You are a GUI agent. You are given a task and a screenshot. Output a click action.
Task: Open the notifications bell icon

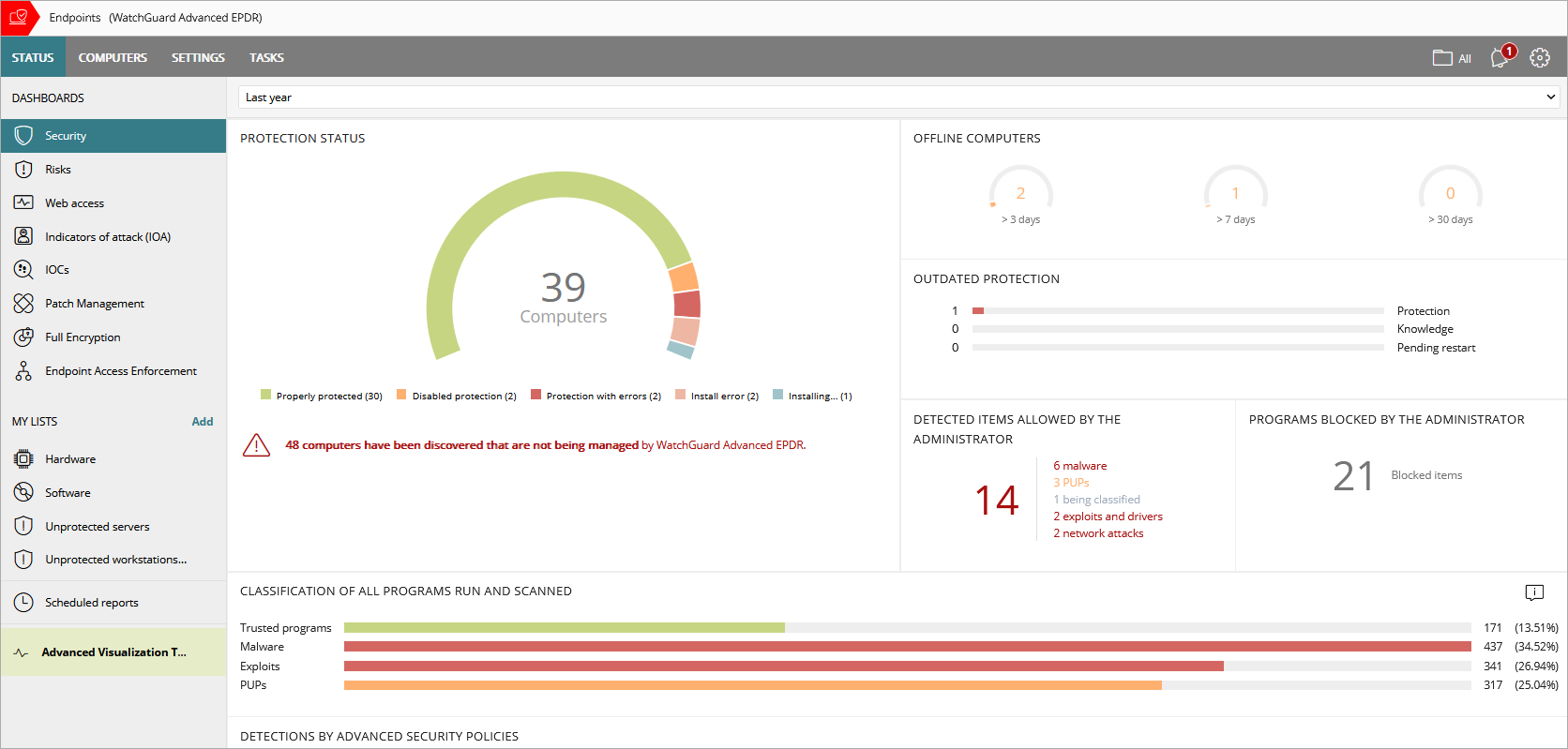click(x=1500, y=57)
